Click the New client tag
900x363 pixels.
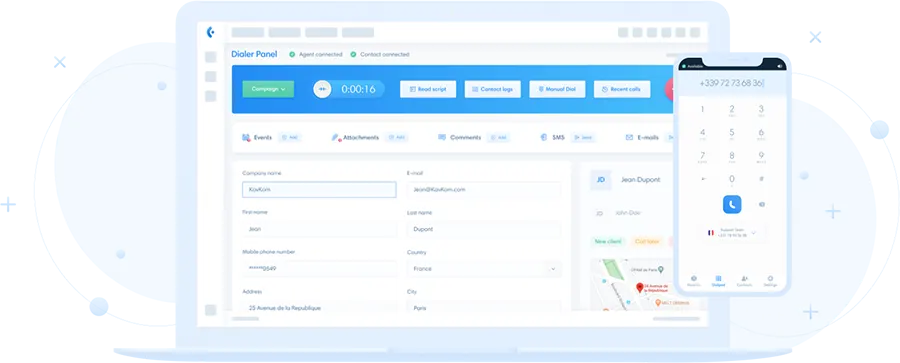608,242
